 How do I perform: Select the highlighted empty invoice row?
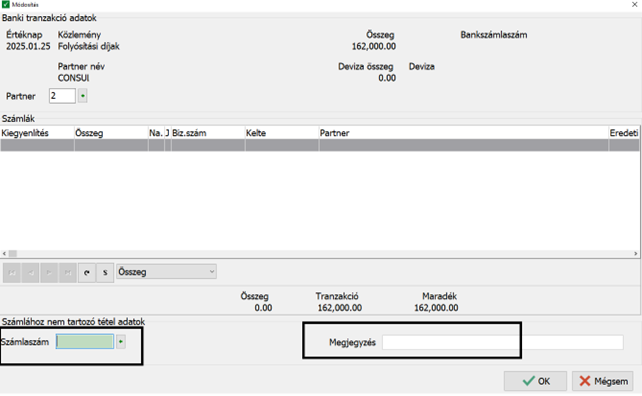pos(319,145)
